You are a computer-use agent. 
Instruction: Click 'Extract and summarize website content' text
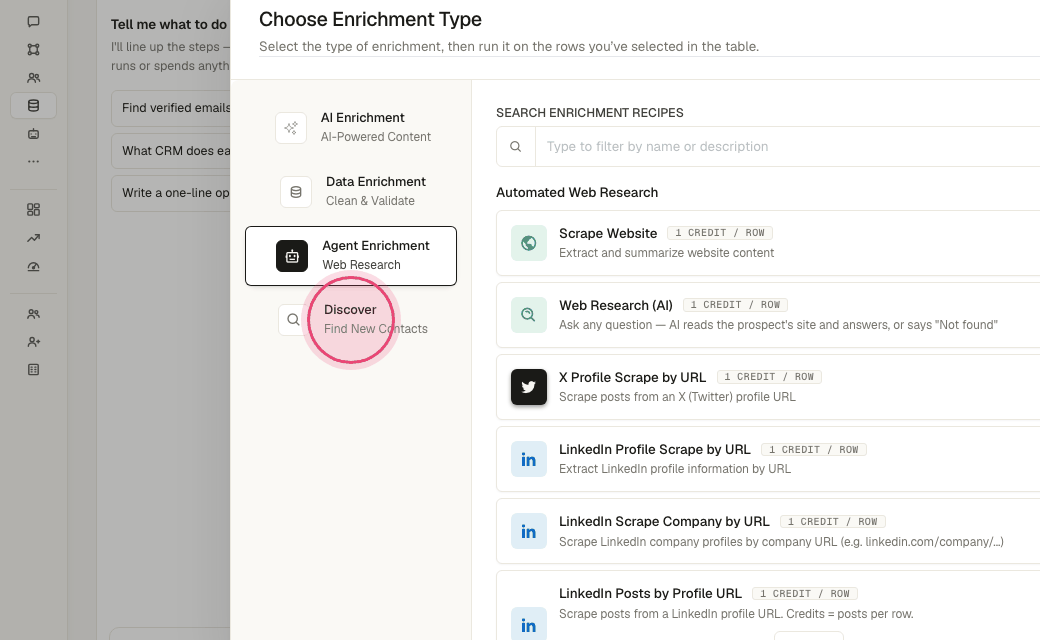666,253
